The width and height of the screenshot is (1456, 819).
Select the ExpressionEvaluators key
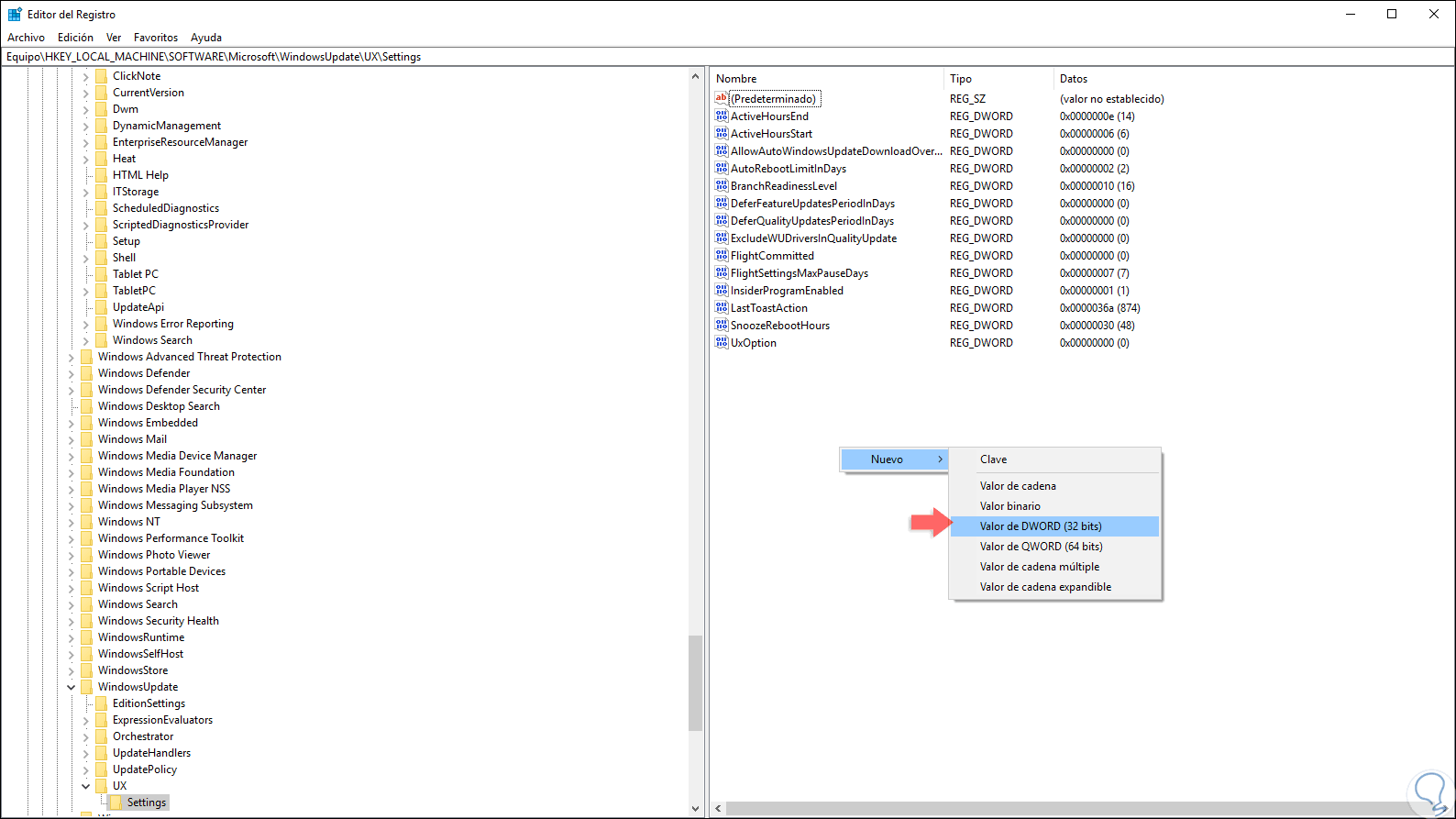[162, 720]
